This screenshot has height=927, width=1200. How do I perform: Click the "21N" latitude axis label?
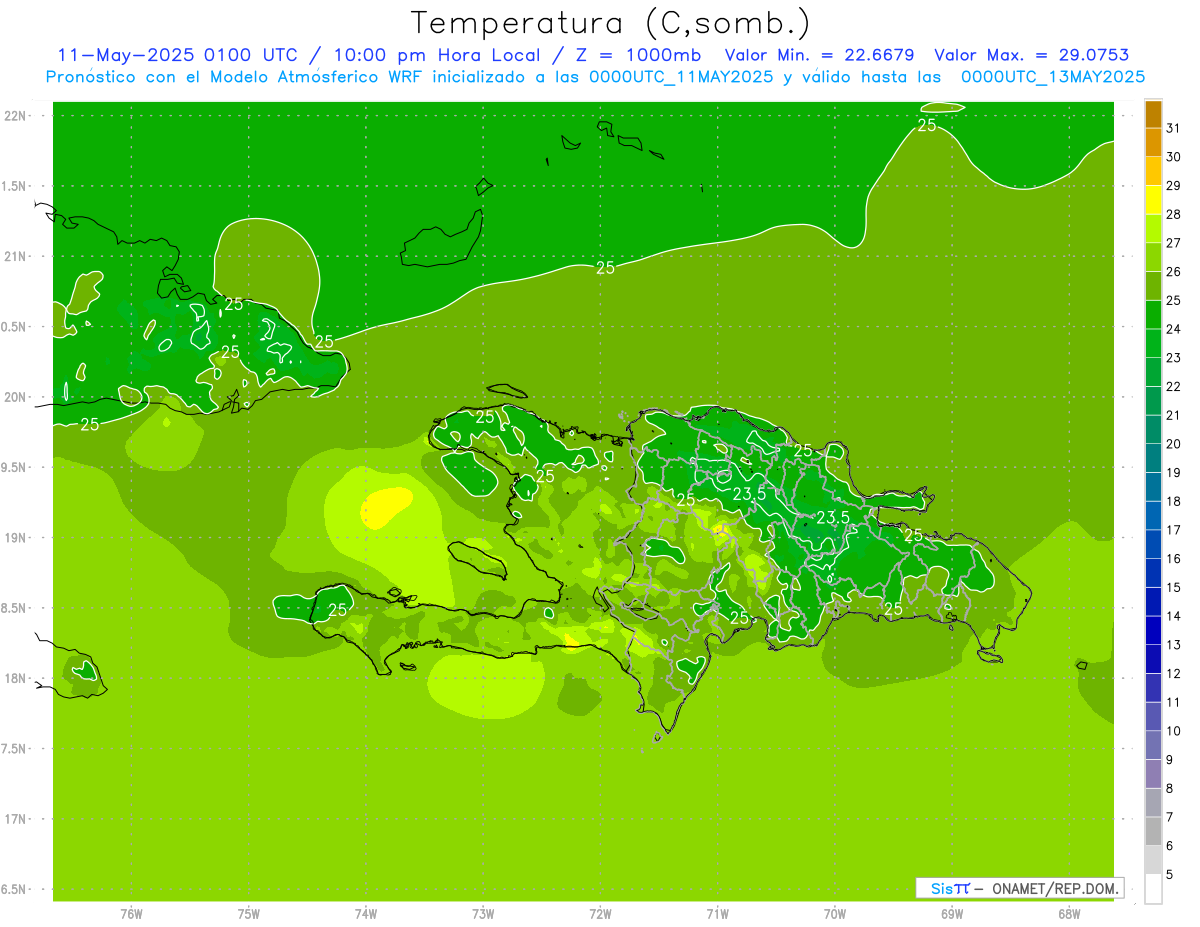click(x=16, y=256)
